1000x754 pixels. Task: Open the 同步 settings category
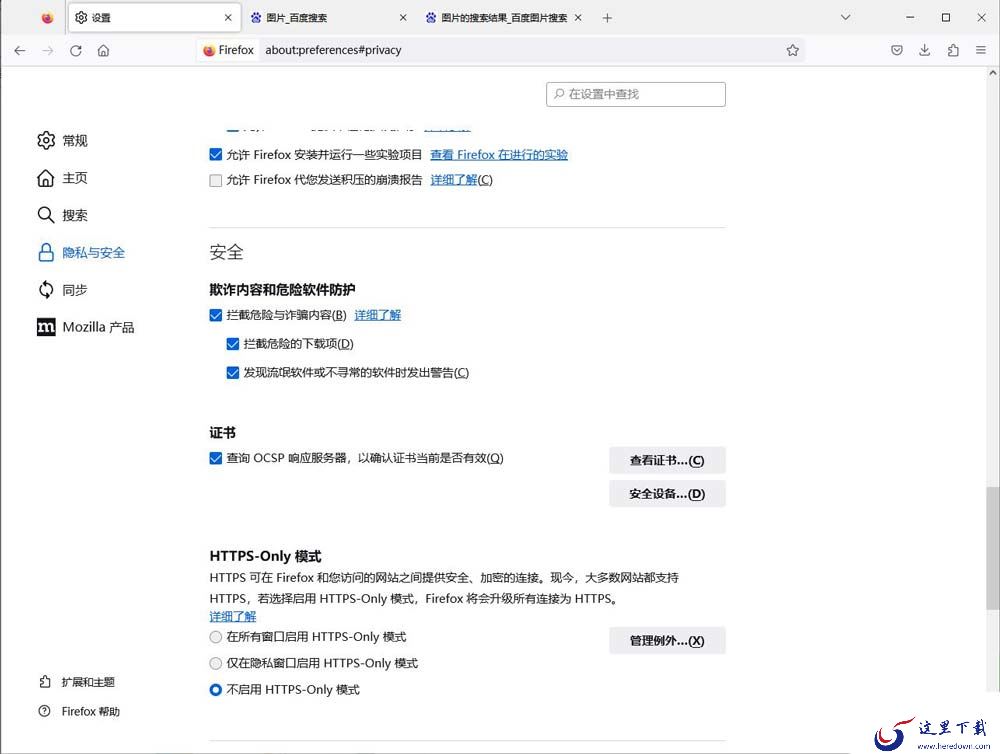[x=62, y=290]
